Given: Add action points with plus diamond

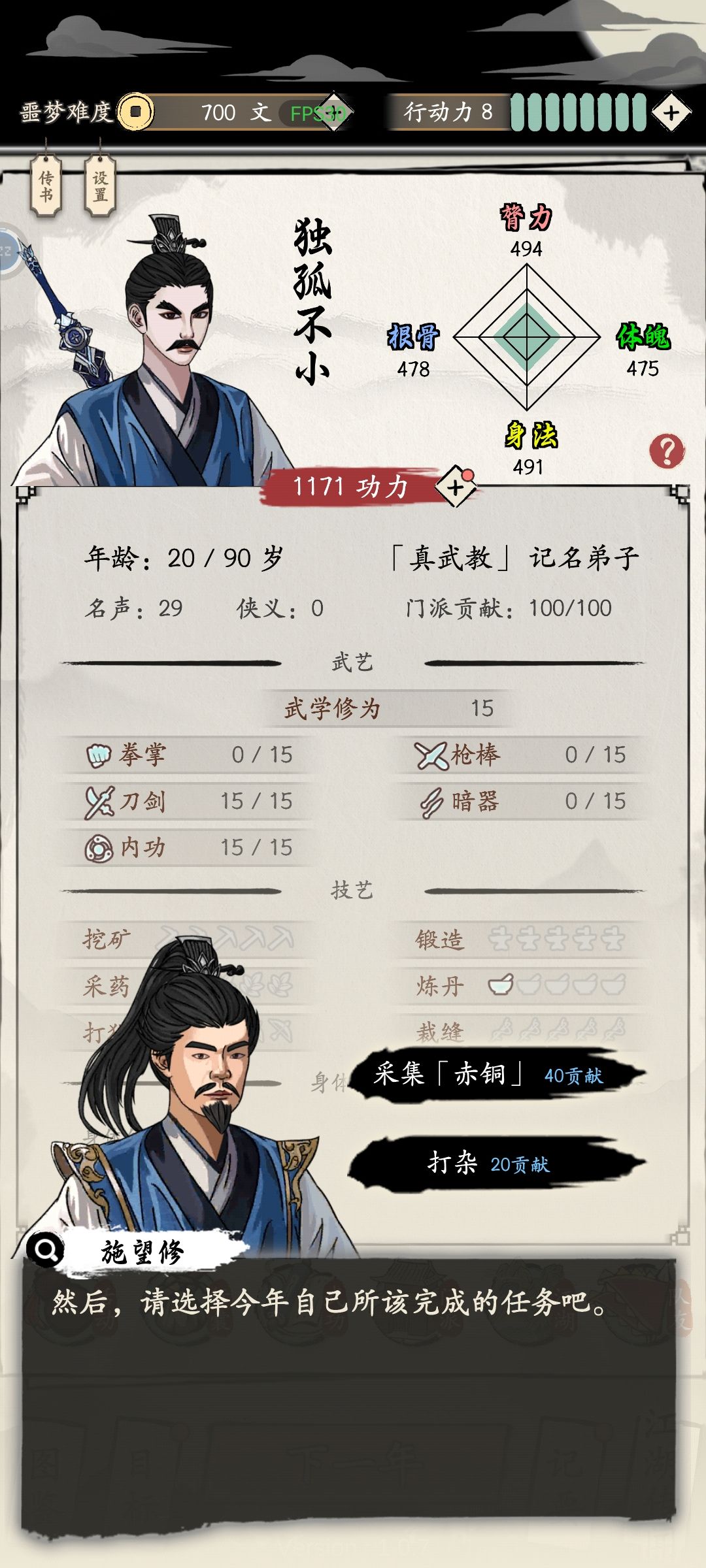Looking at the screenshot, I should [671, 113].
